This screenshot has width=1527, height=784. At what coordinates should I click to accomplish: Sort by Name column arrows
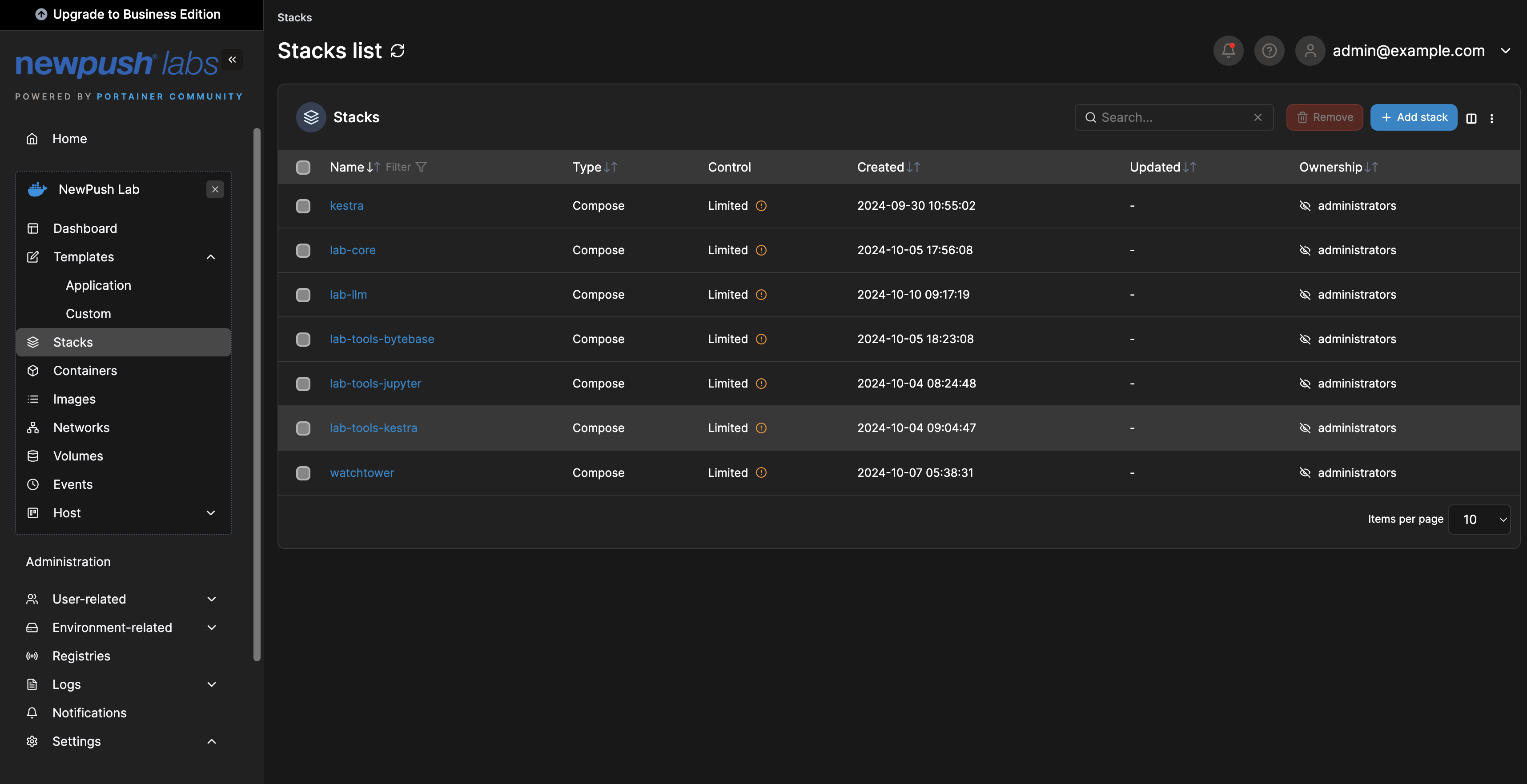374,167
